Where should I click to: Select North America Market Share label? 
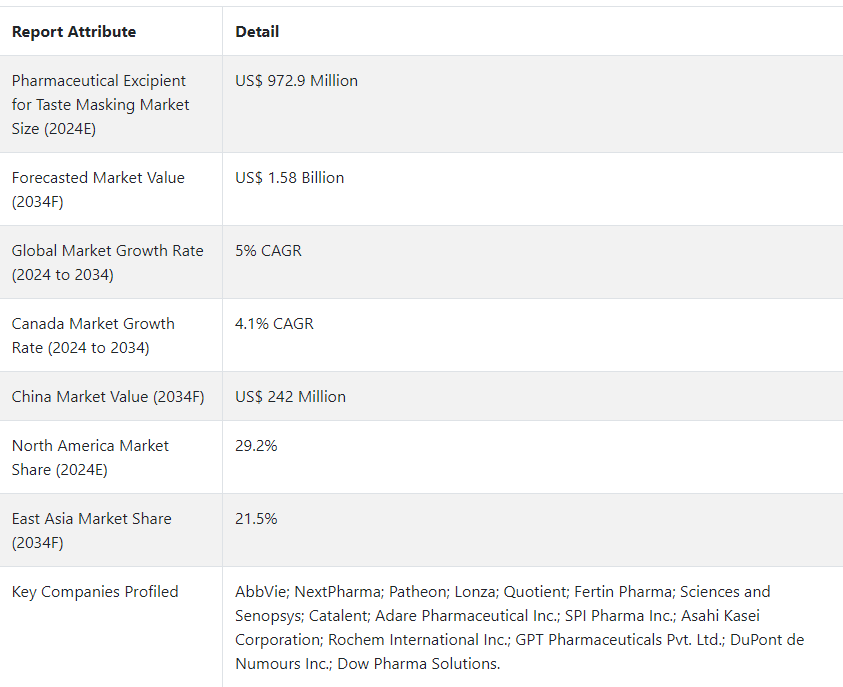tap(90, 458)
